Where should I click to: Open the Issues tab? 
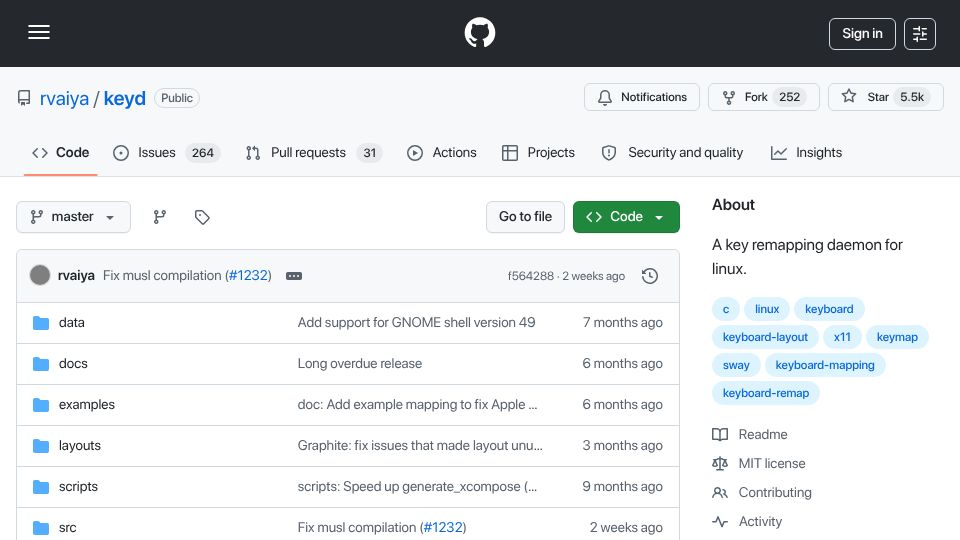166,152
